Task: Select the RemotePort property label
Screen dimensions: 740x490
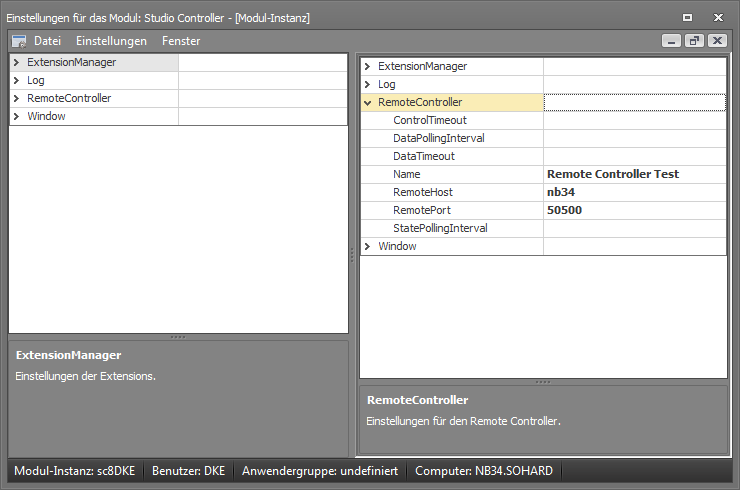Action: click(421, 210)
